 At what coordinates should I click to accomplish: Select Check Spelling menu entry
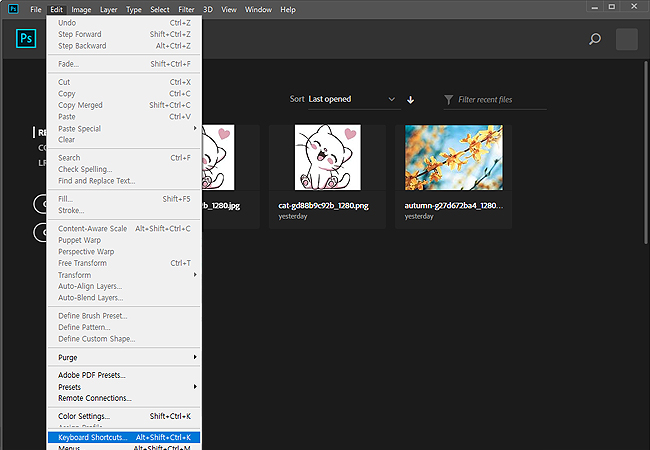[x=124, y=169]
